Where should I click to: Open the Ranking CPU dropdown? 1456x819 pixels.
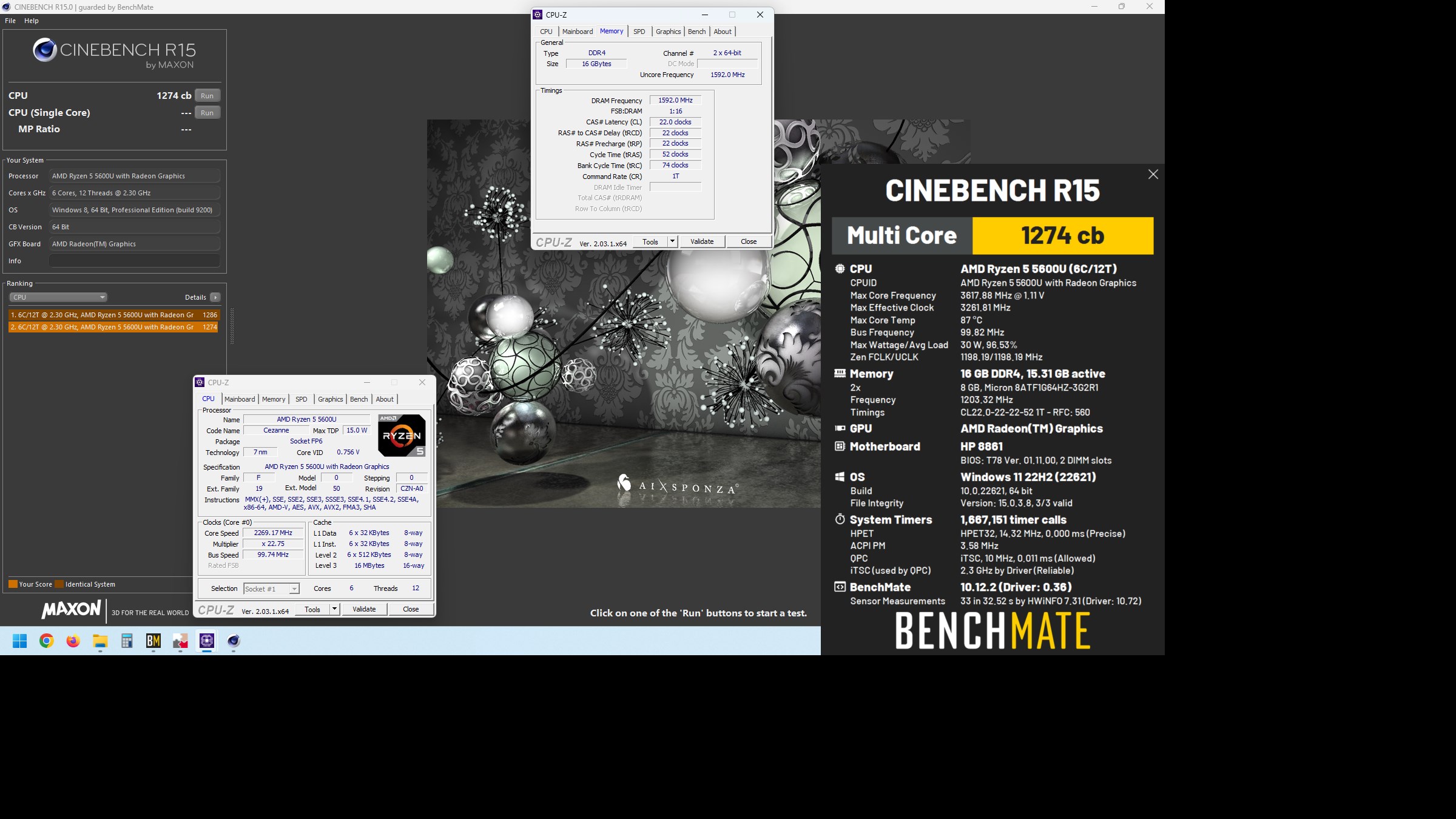coord(58,297)
